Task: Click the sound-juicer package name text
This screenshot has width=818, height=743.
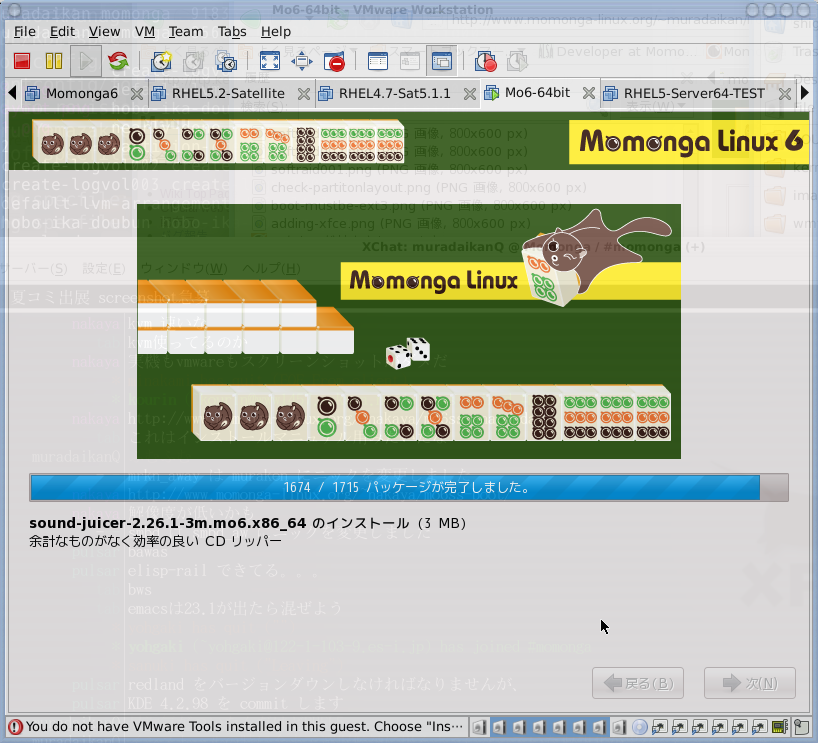Action: [x=167, y=523]
